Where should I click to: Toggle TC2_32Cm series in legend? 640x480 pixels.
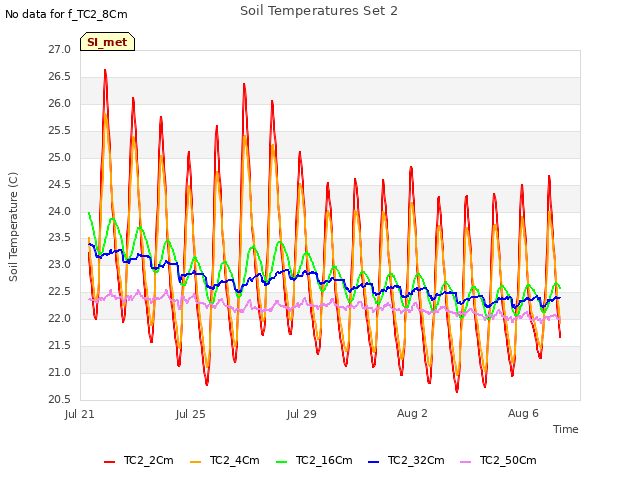[x=406, y=460]
